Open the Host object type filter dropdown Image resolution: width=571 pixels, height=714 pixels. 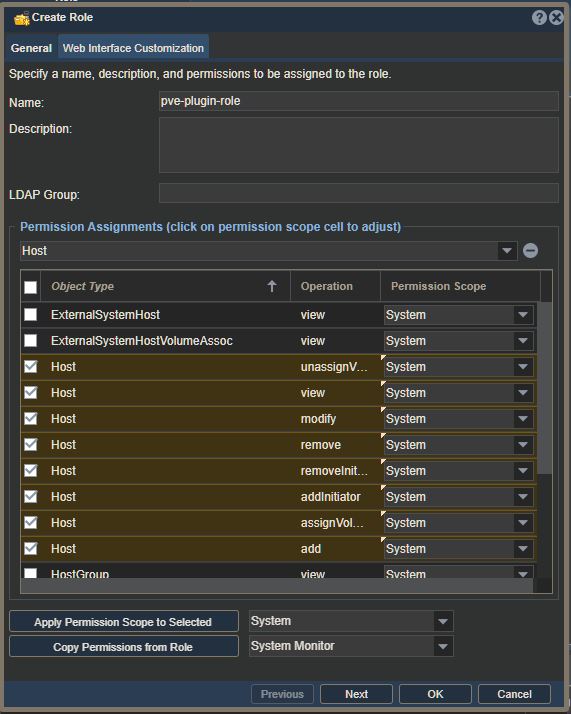tap(506, 251)
